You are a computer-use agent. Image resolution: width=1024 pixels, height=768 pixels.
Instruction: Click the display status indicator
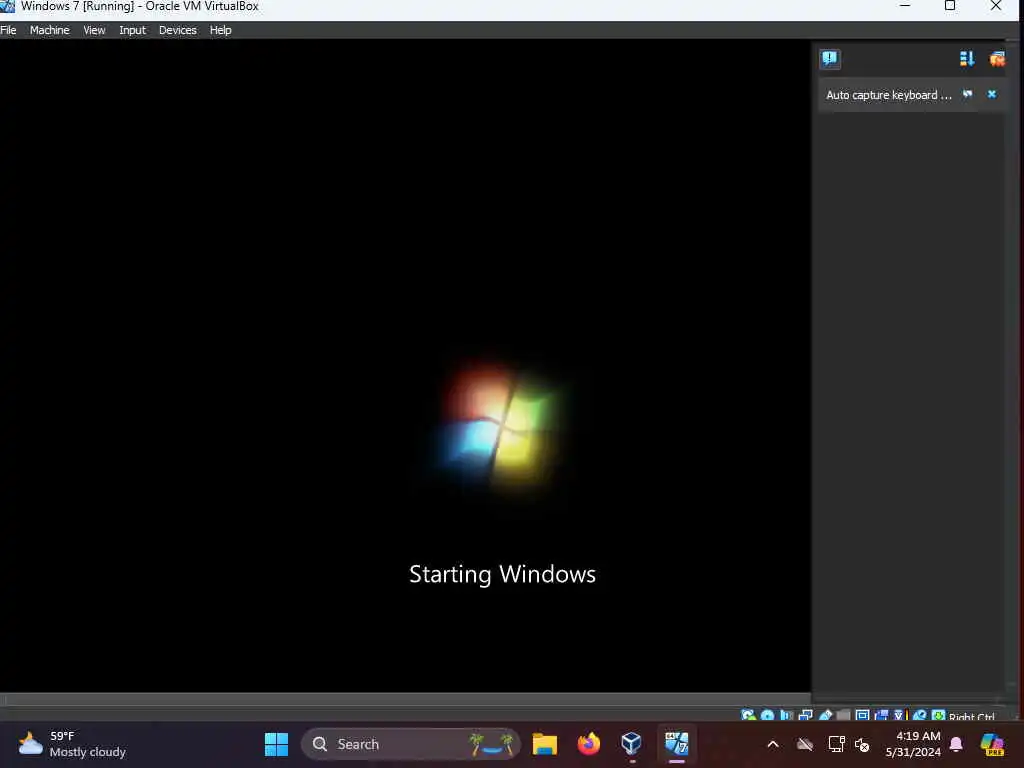(862, 716)
